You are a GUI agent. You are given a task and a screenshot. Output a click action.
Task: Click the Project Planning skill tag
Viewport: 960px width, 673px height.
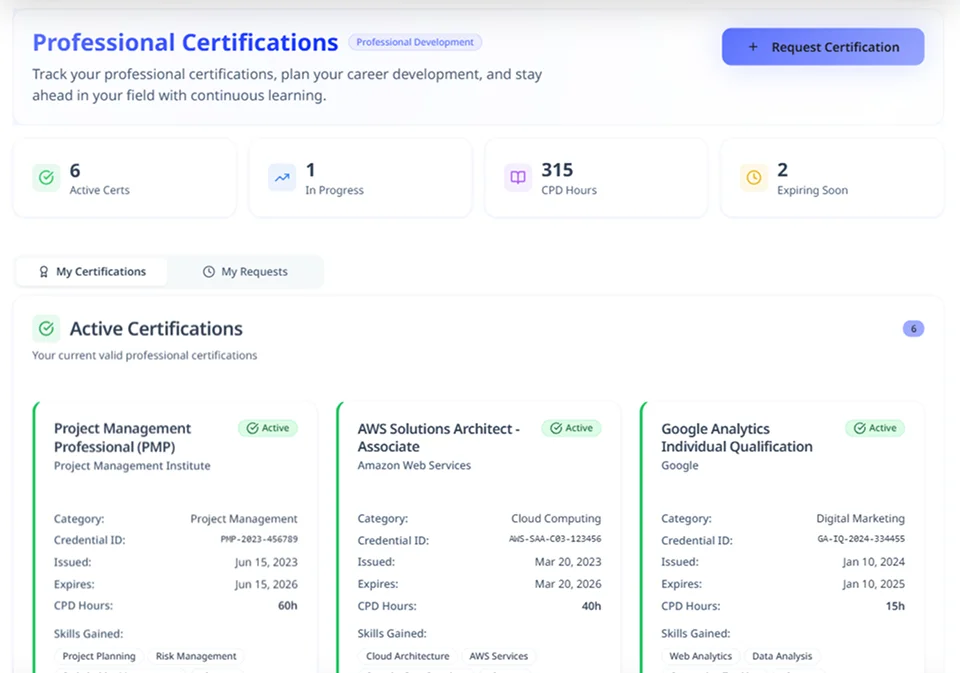(99, 656)
